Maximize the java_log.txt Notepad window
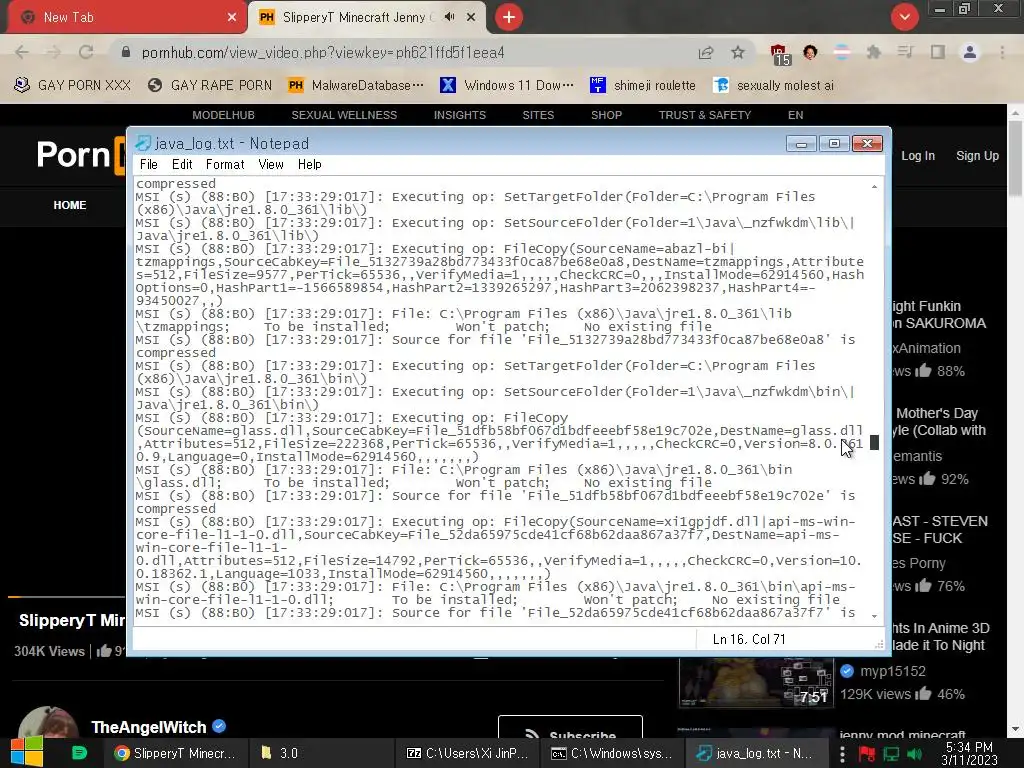The width and height of the screenshot is (1024, 768). click(x=834, y=143)
